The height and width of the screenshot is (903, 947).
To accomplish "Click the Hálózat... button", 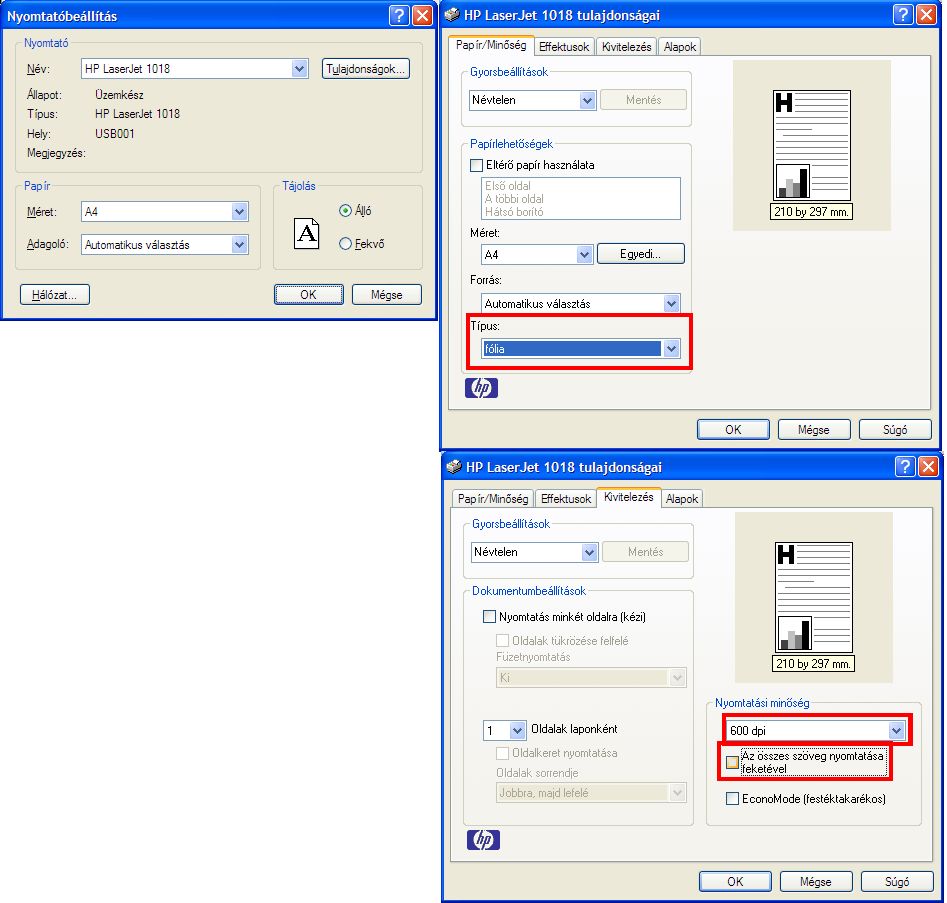I will point(54,295).
